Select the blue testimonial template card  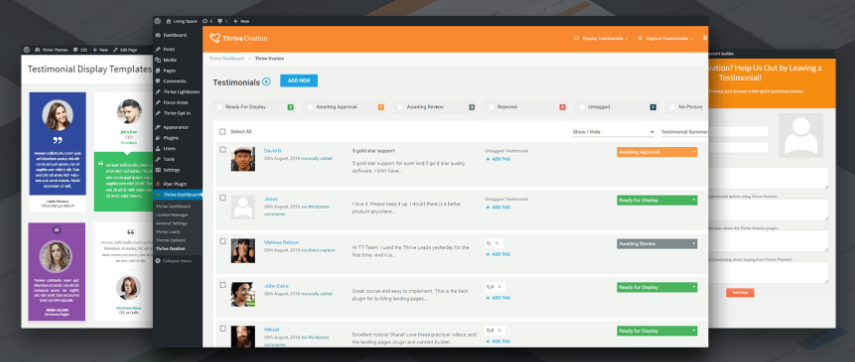tap(57, 143)
